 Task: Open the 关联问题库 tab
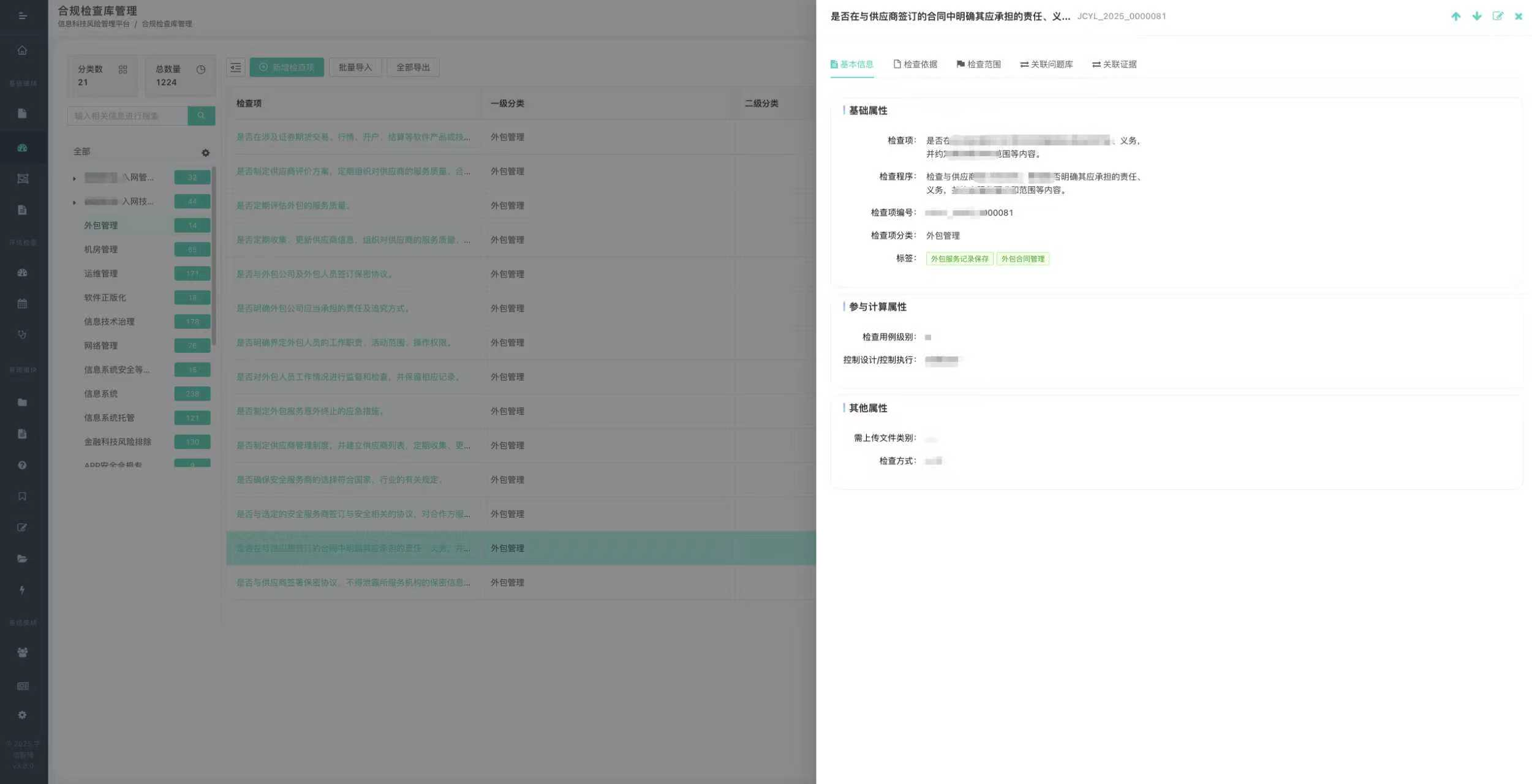click(x=1046, y=64)
